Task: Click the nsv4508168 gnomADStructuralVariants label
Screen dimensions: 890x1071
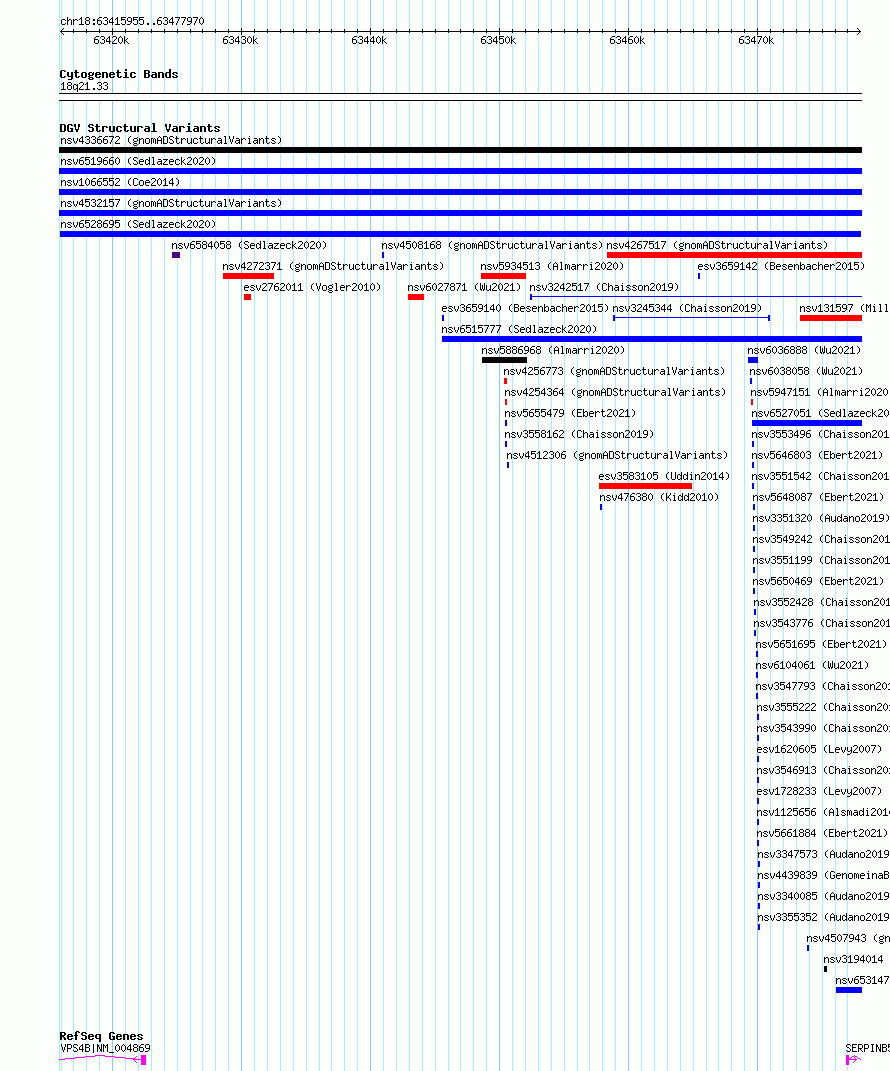Action: pyautogui.click(x=492, y=245)
